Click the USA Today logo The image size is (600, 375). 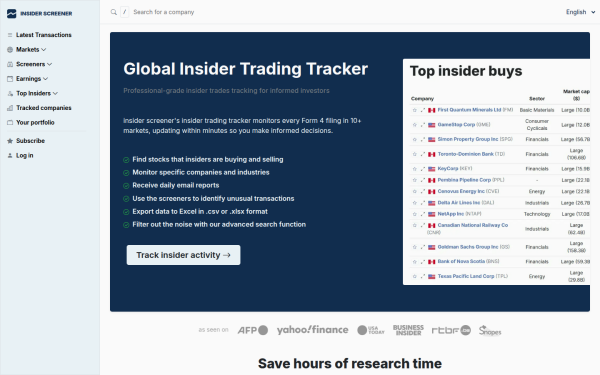pos(371,330)
